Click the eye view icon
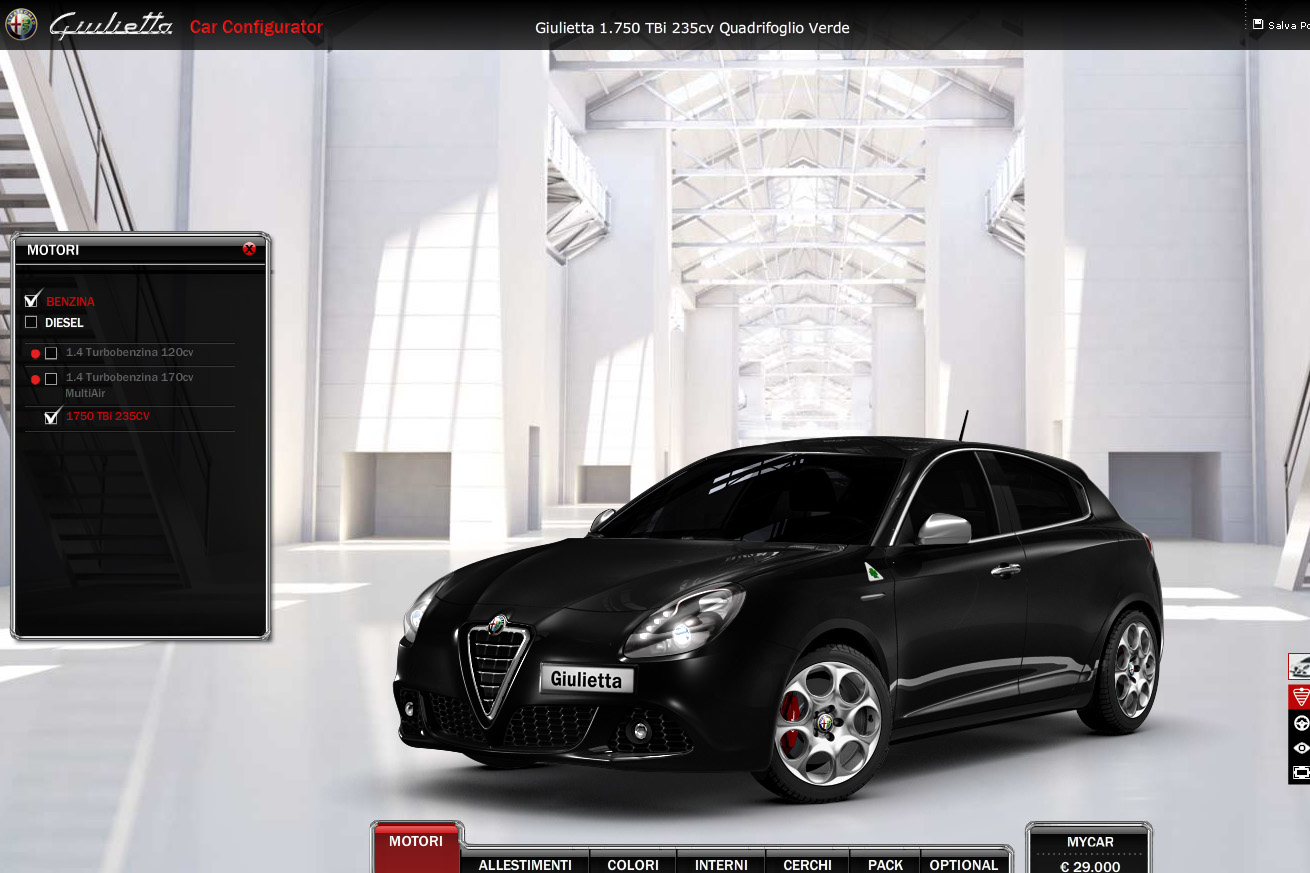The width and height of the screenshot is (1310, 873). coord(1300,748)
